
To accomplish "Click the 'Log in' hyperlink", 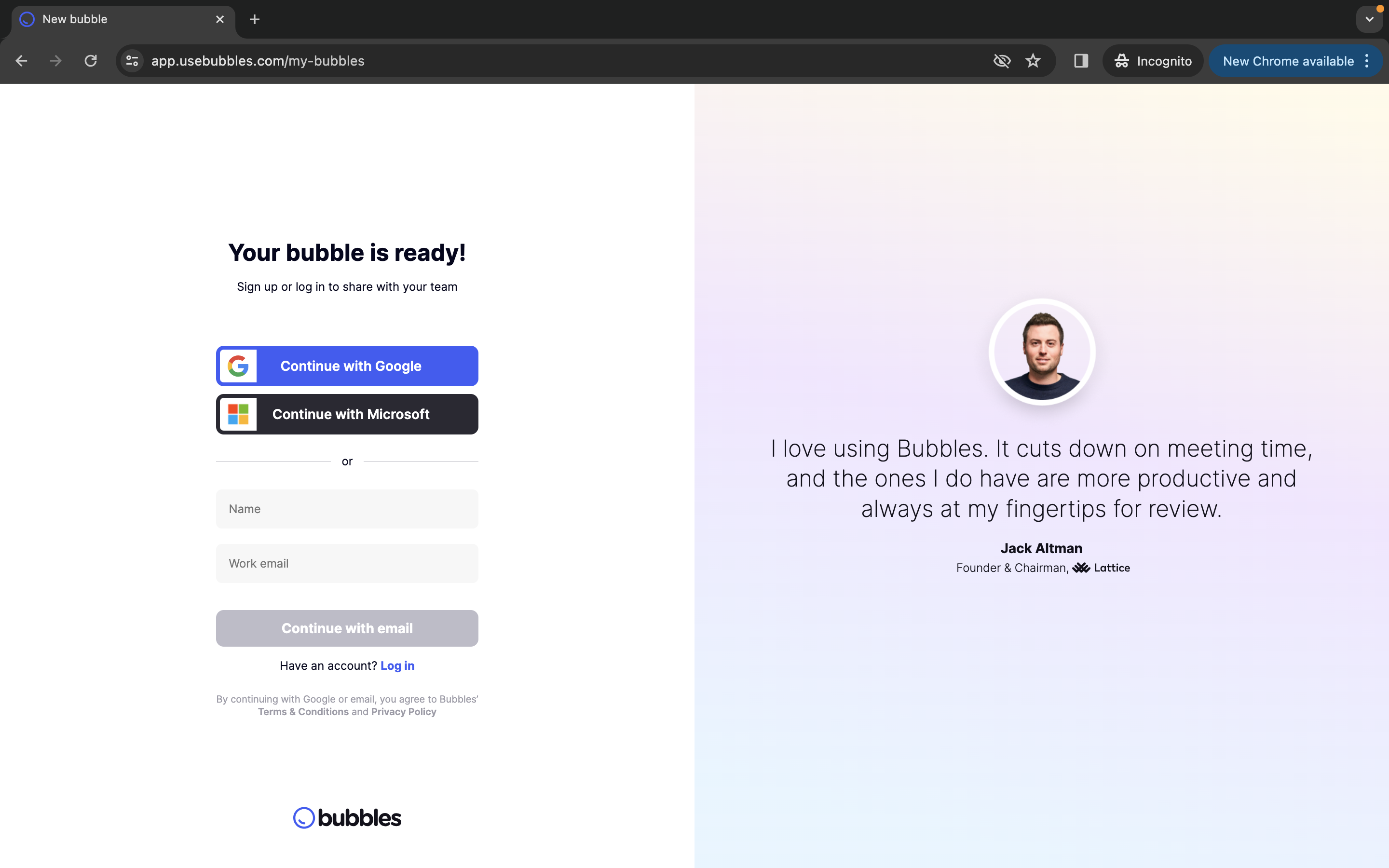I will [x=397, y=665].
